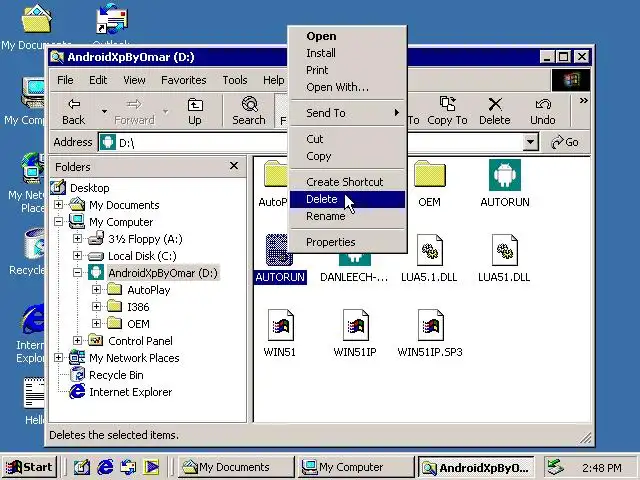Image resolution: width=640 pixels, height=480 pixels.
Task: Click Show Desktop quick launch icon
Action: 82,467
